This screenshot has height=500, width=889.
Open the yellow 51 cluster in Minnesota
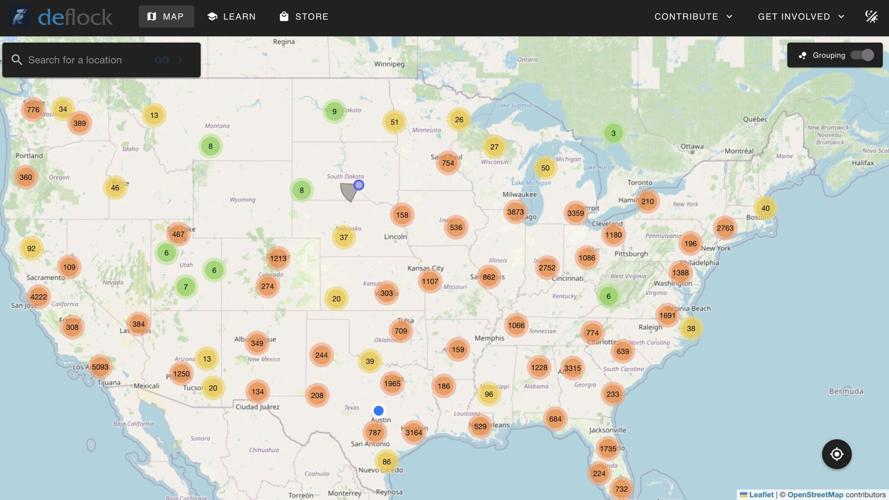(x=395, y=122)
